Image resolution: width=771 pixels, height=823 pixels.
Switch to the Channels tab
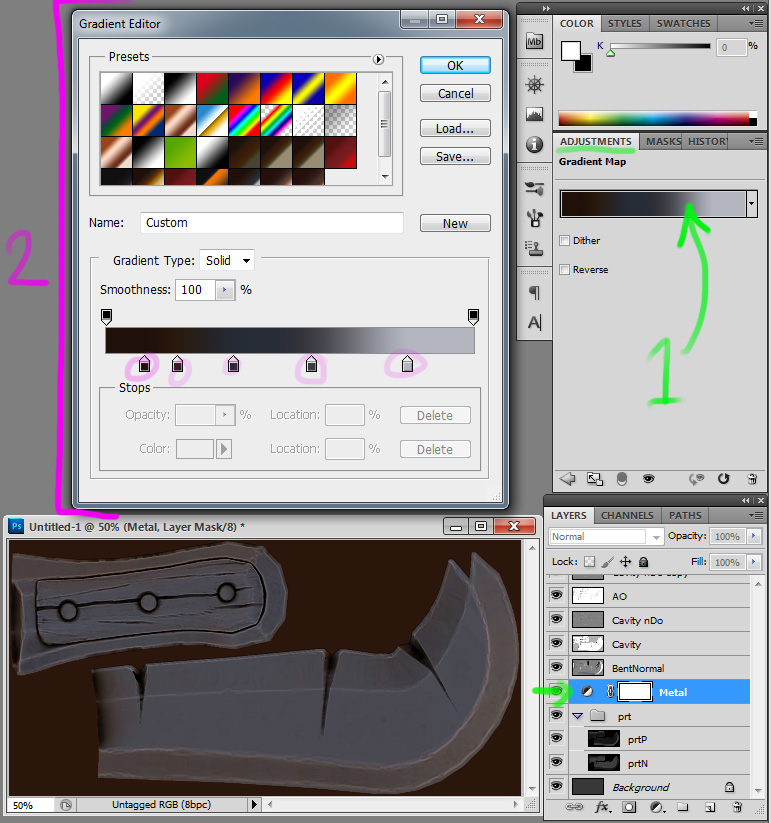point(627,515)
